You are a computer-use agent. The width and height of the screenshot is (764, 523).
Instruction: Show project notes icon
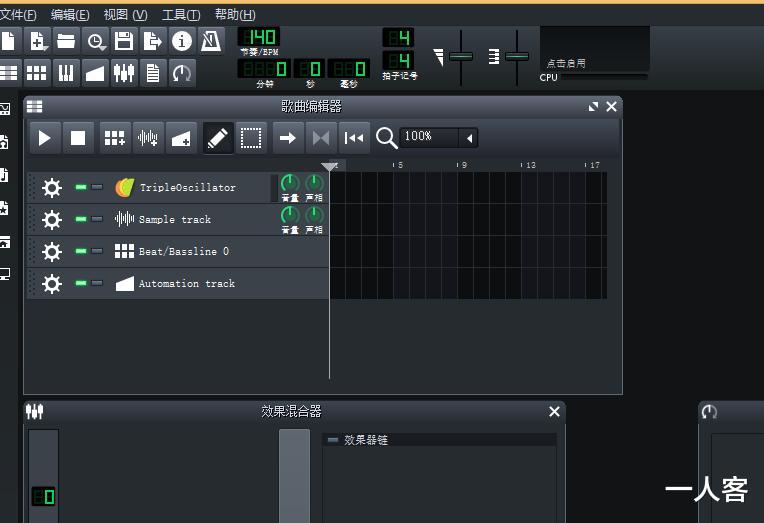point(153,73)
